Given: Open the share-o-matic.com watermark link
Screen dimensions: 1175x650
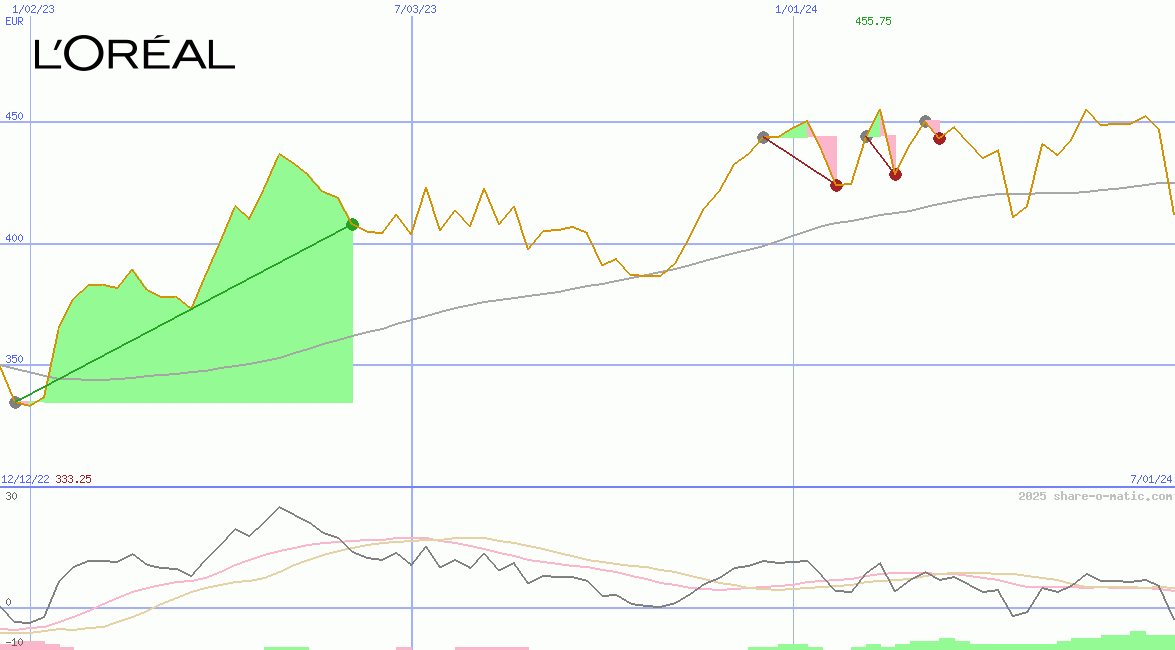Looking at the screenshot, I should click(1094, 496).
